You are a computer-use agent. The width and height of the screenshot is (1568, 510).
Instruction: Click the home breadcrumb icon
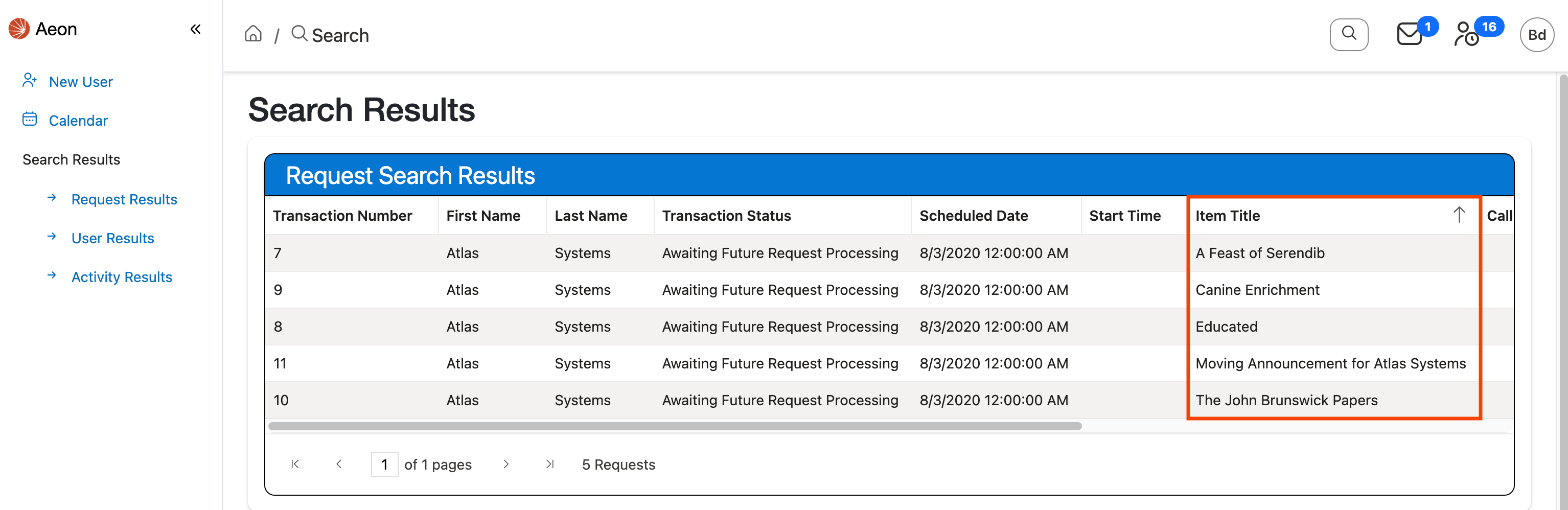click(253, 34)
